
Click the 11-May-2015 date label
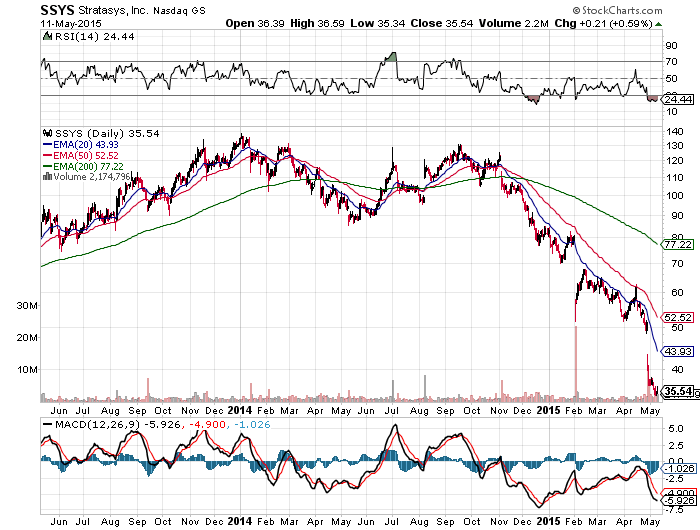point(71,24)
